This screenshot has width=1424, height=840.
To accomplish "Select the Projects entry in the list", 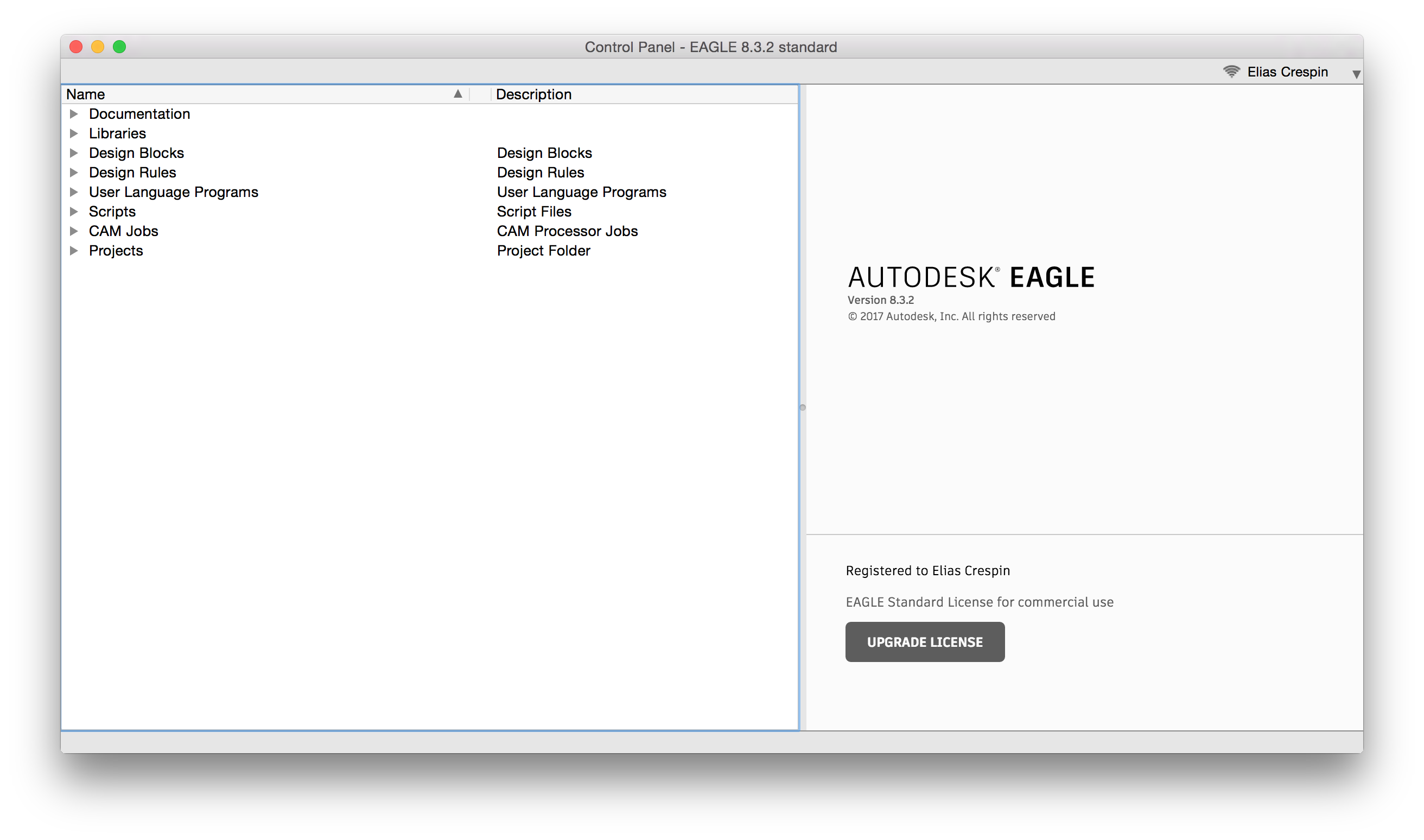I will pyautogui.click(x=116, y=250).
